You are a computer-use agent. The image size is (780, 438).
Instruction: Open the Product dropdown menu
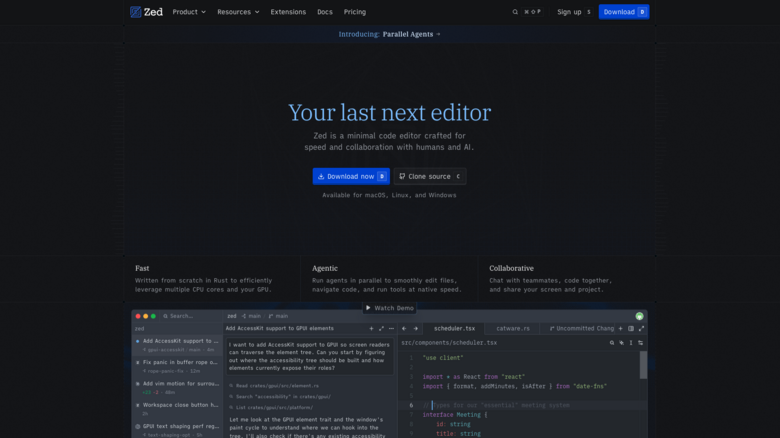coord(189,12)
